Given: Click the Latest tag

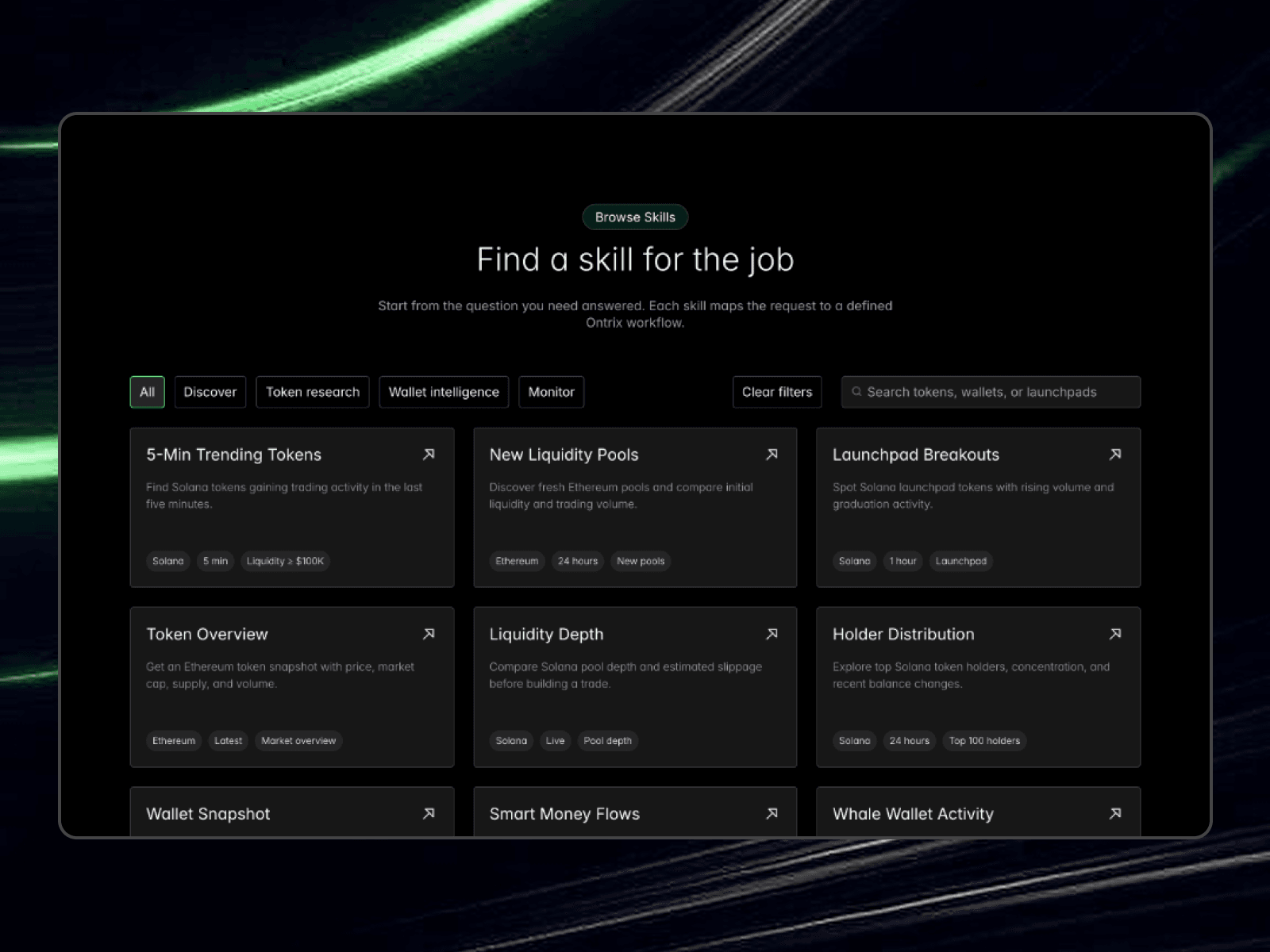Looking at the screenshot, I should coord(228,741).
